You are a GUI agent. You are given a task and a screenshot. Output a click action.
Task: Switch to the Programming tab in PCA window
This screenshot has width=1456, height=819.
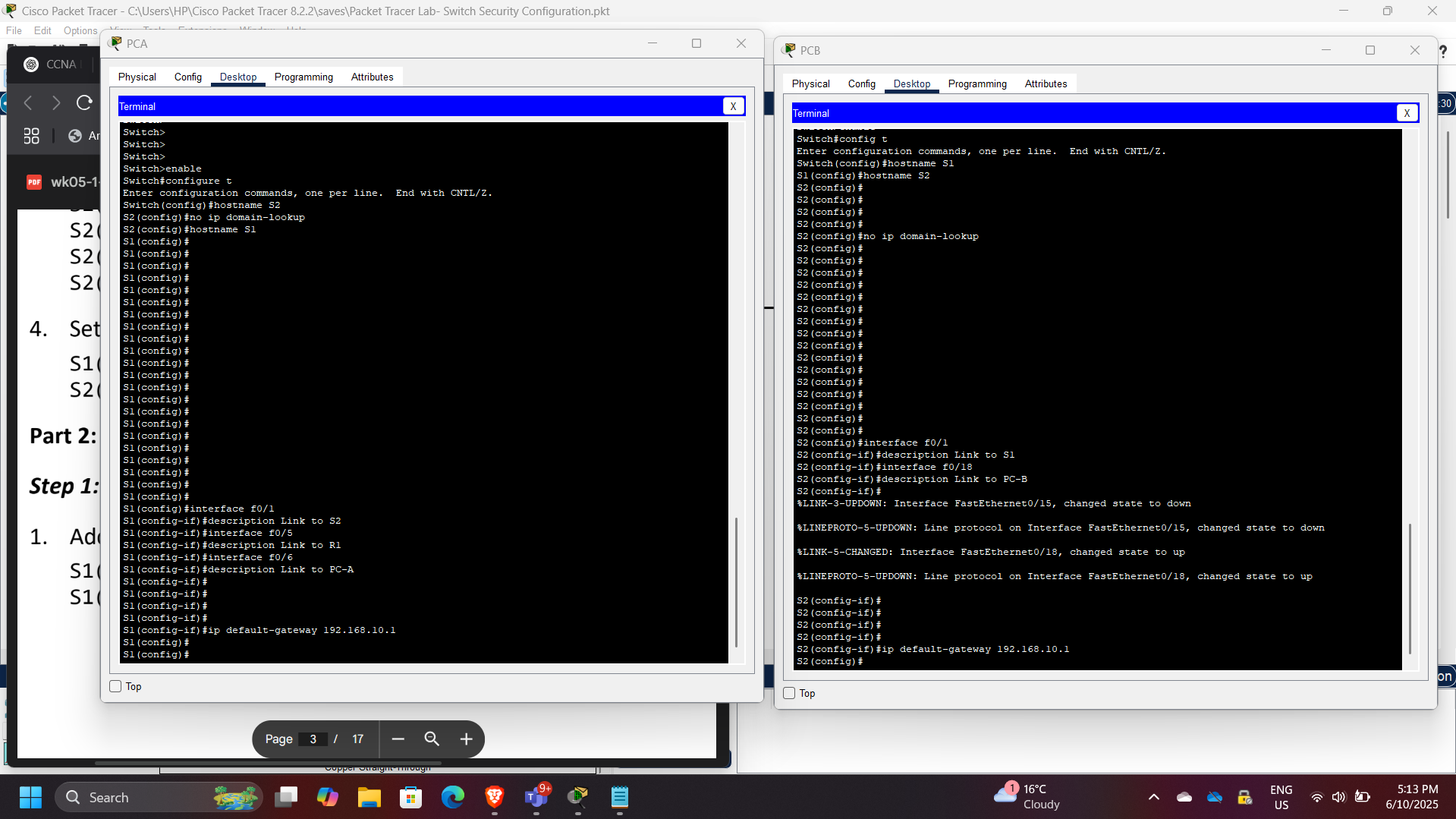303,77
